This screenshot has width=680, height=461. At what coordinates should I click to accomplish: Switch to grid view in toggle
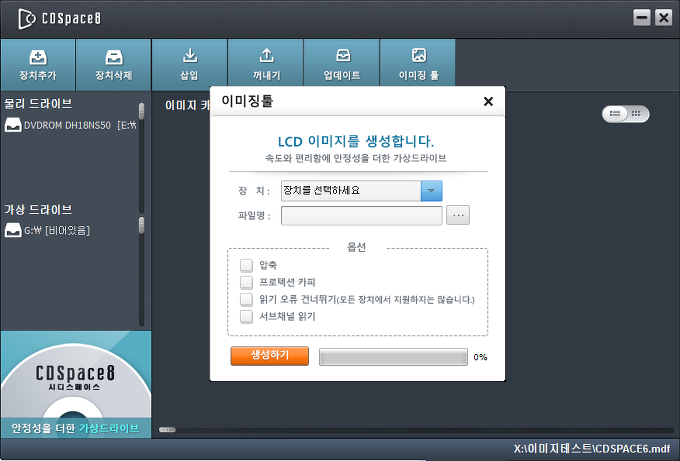pyautogui.click(x=637, y=114)
